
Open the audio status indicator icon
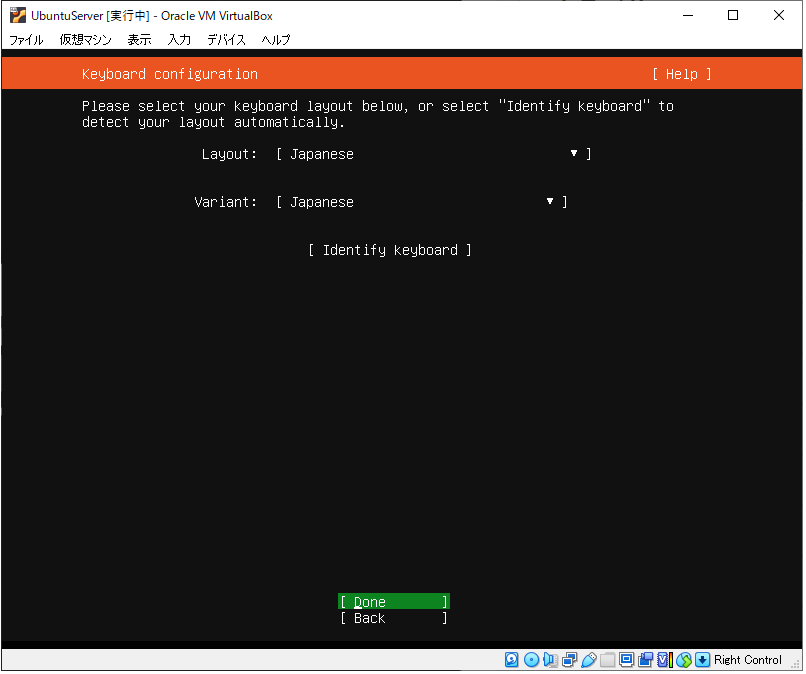tap(550, 660)
